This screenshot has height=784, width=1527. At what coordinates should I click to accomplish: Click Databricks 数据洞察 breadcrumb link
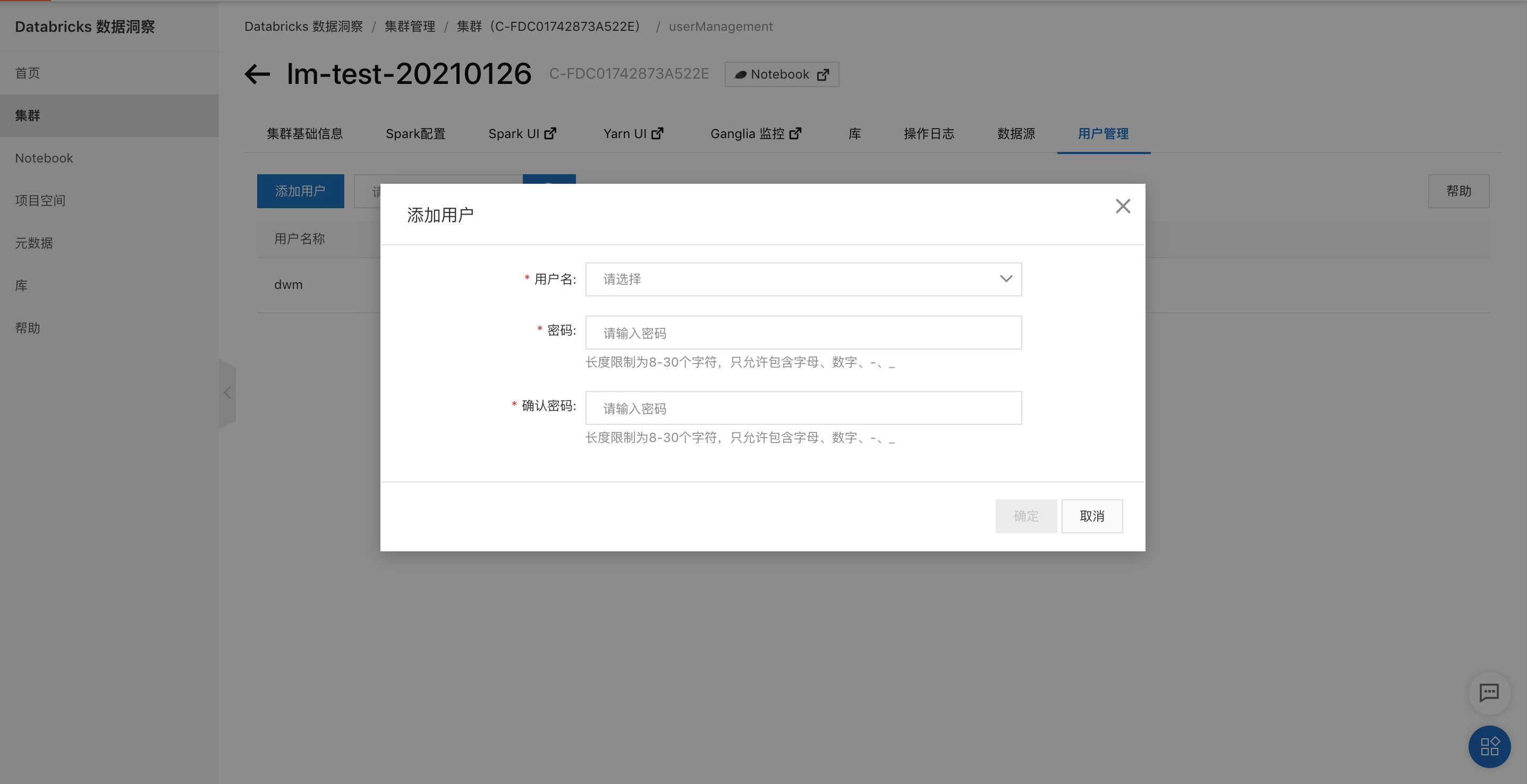[x=303, y=27]
